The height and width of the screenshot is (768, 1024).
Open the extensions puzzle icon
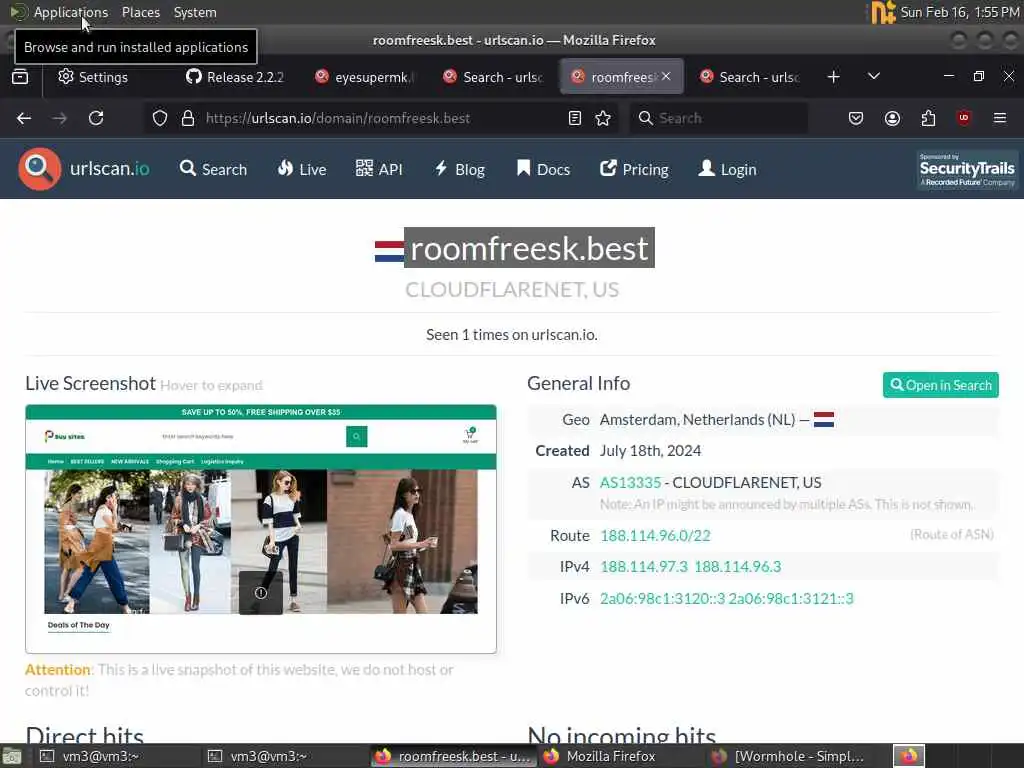[x=928, y=118]
